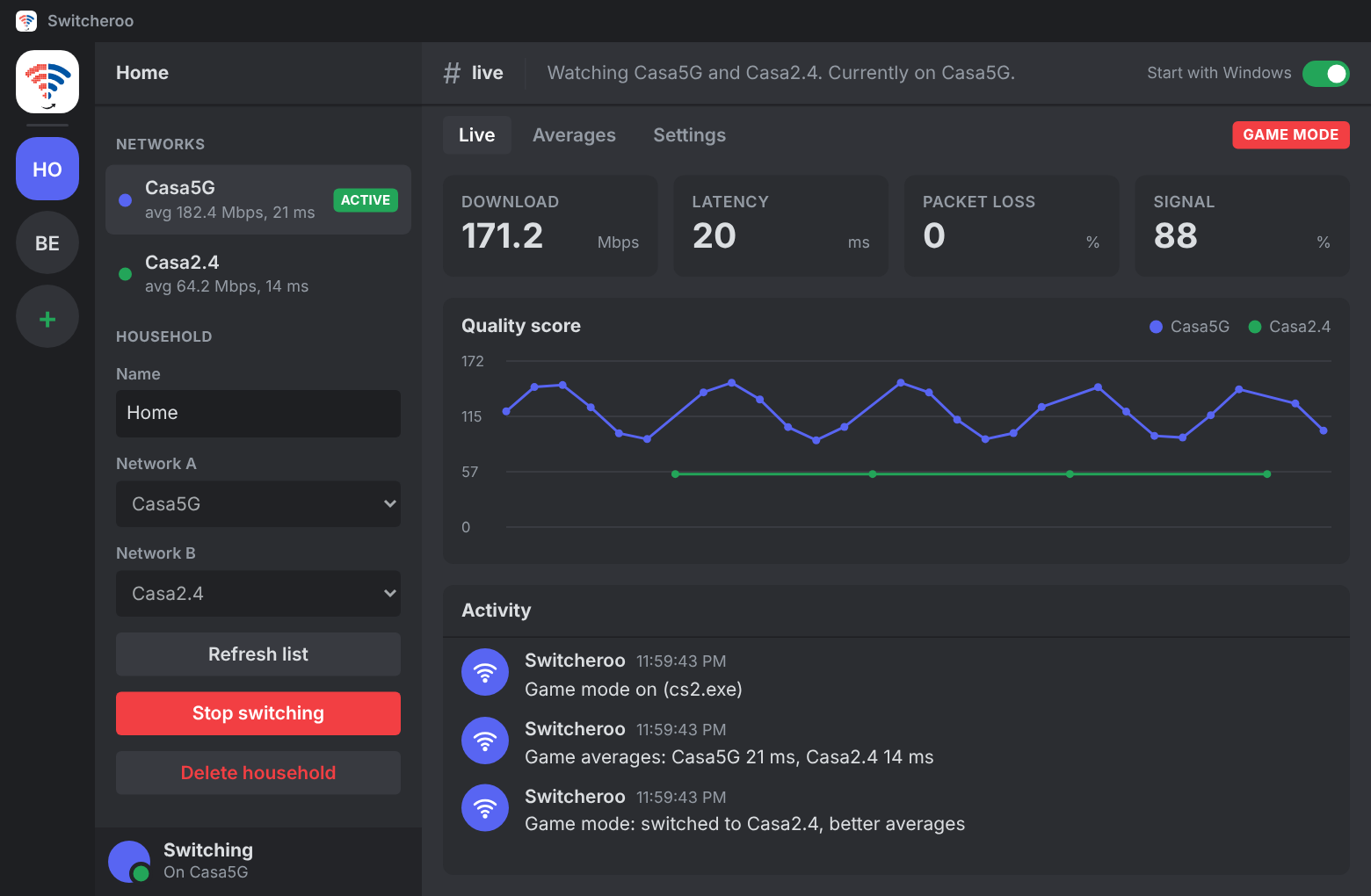Click the Switcheroo title bar app icon

pos(26,21)
